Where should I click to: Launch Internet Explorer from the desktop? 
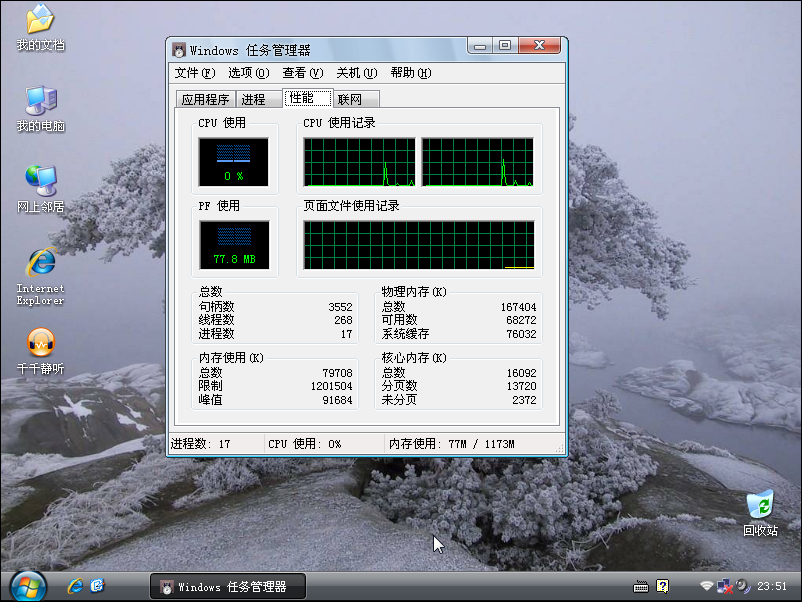pyautogui.click(x=40, y=277)
